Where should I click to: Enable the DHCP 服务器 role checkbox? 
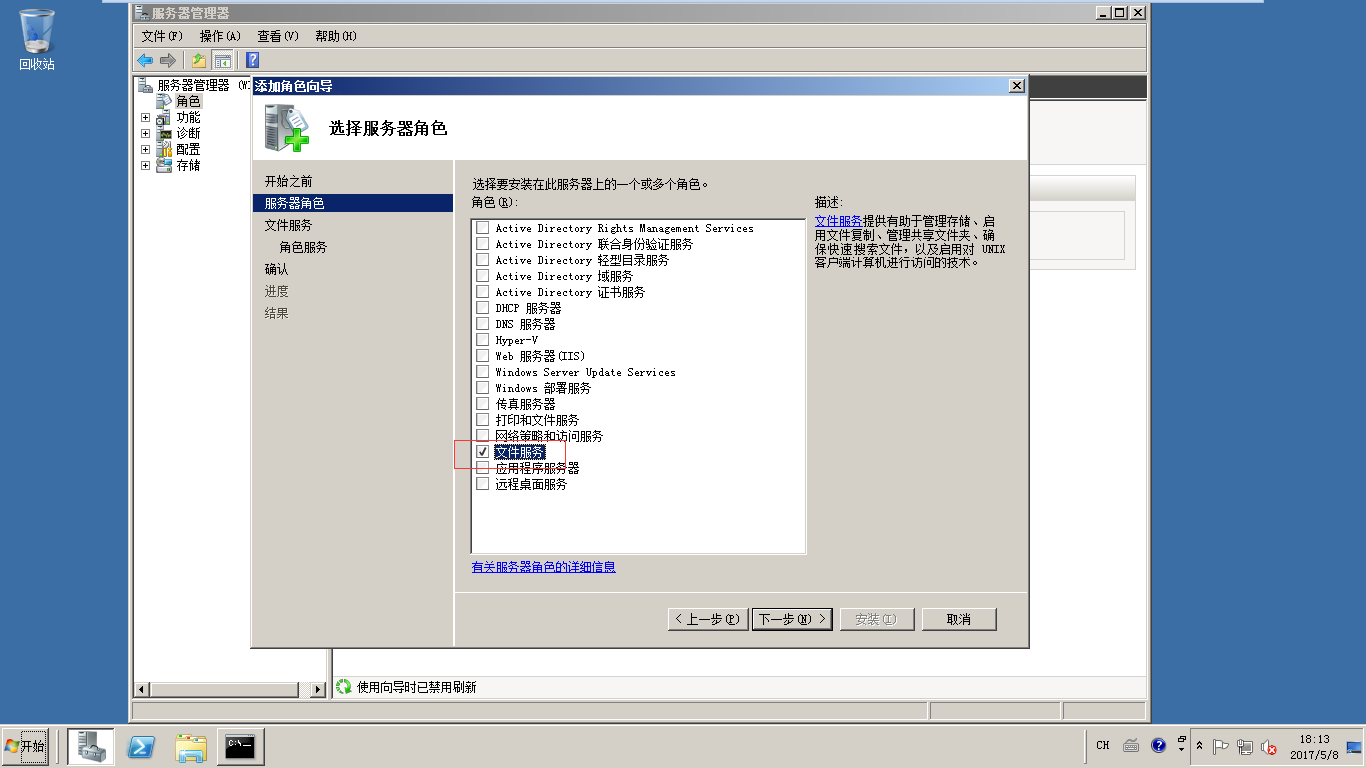tap(483, 308)
